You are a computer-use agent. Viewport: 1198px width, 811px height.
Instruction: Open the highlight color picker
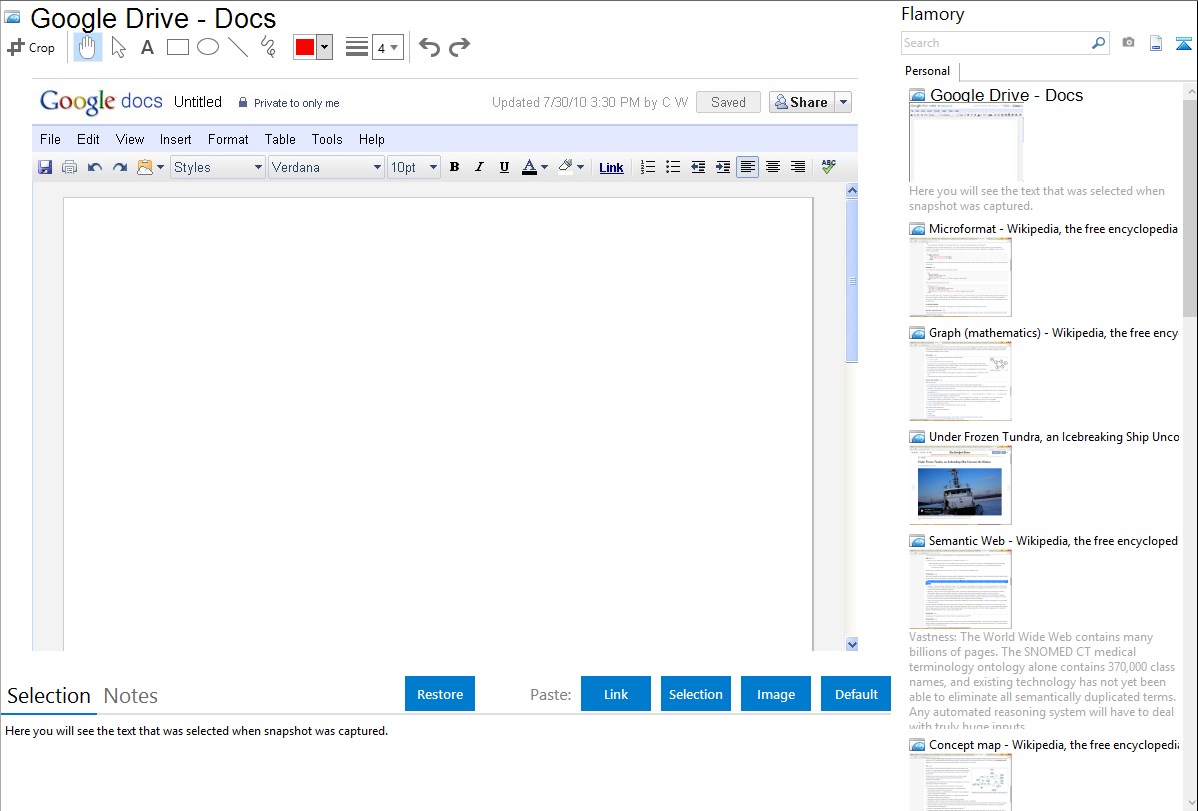point(571,167)
